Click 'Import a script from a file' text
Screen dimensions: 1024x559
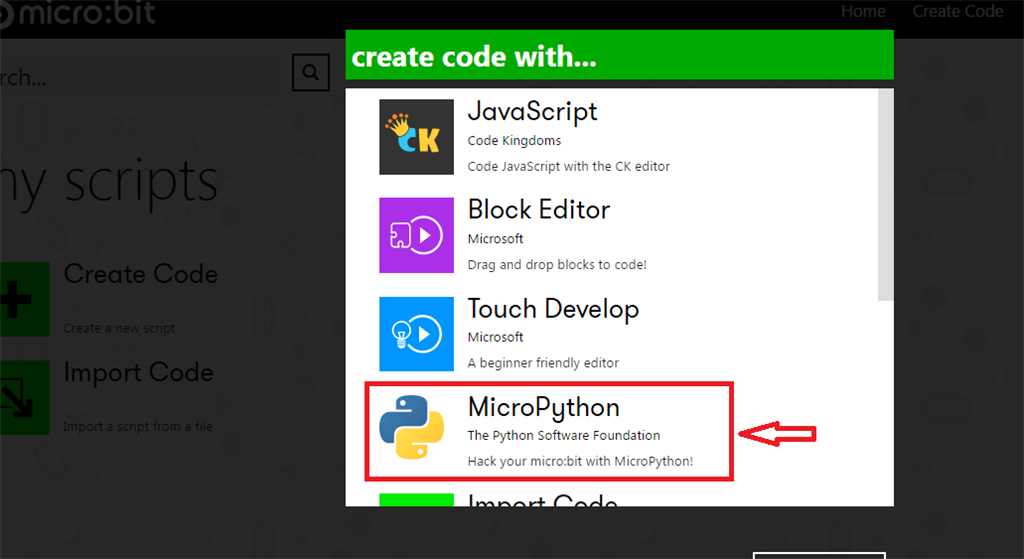138,426
